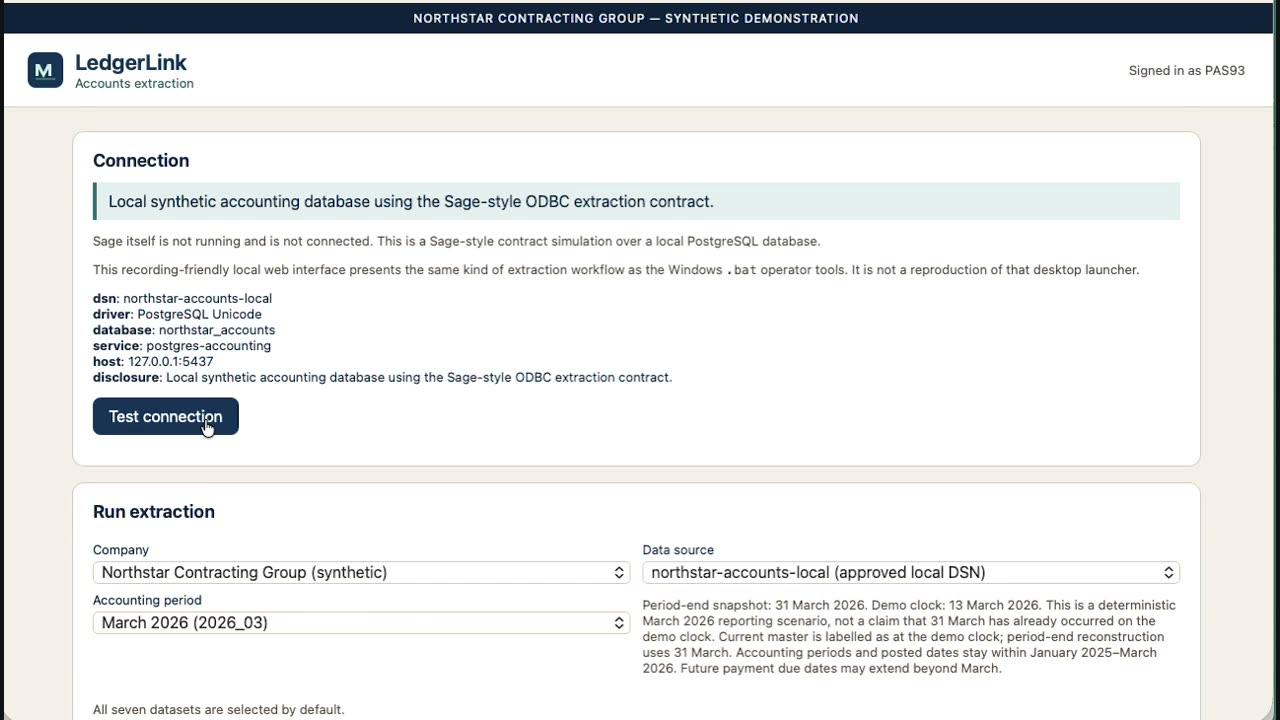Click the LedgerLink logo icon
Screen dimensions: 1280x720
45,70
